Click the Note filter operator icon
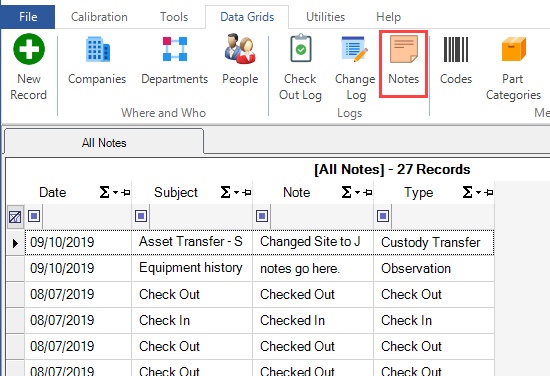Screen dimensions: 550x376 click(x=262, y=216)
